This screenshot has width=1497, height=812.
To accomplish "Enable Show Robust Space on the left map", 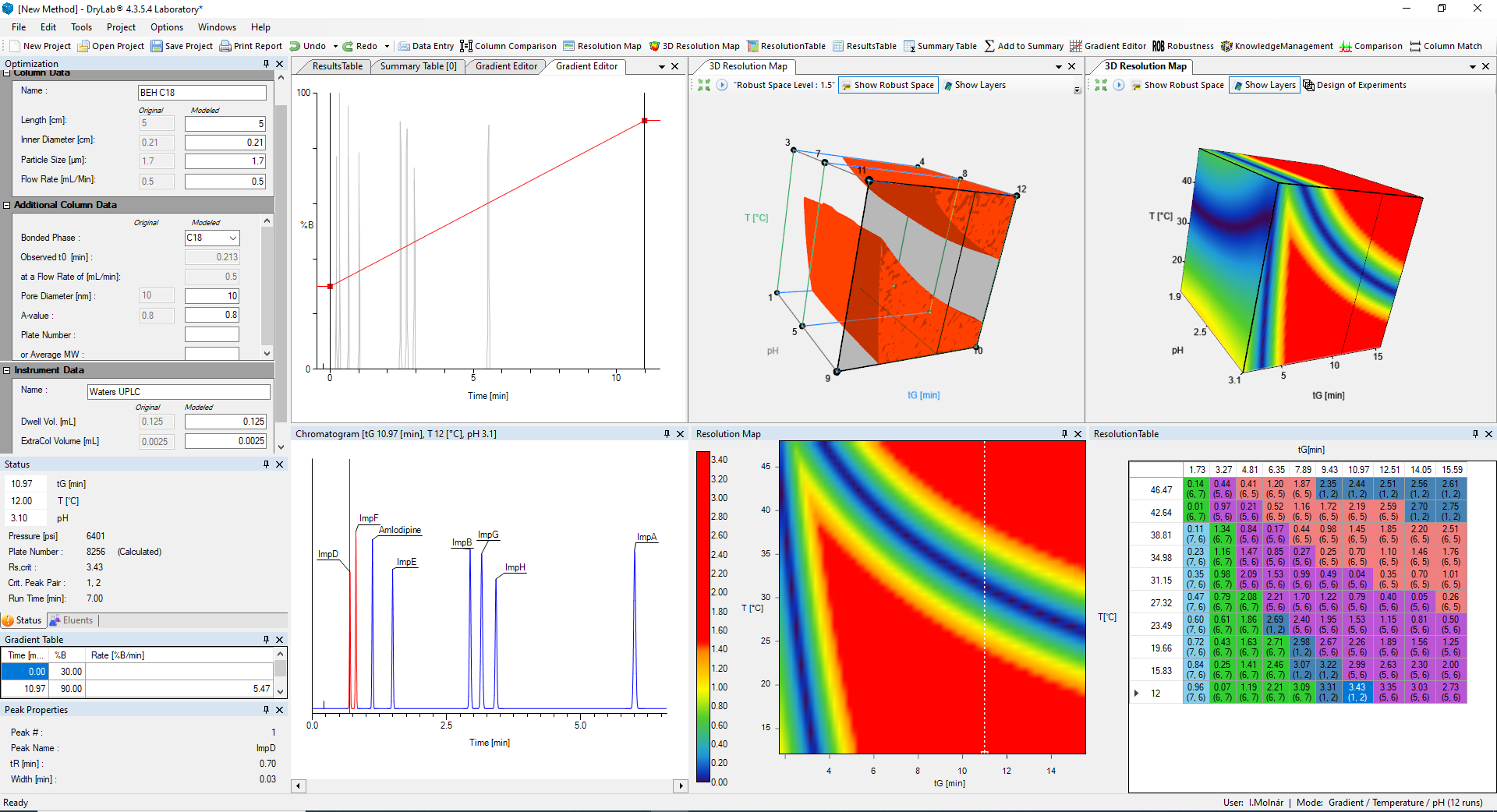I will [x=887, y=85].
